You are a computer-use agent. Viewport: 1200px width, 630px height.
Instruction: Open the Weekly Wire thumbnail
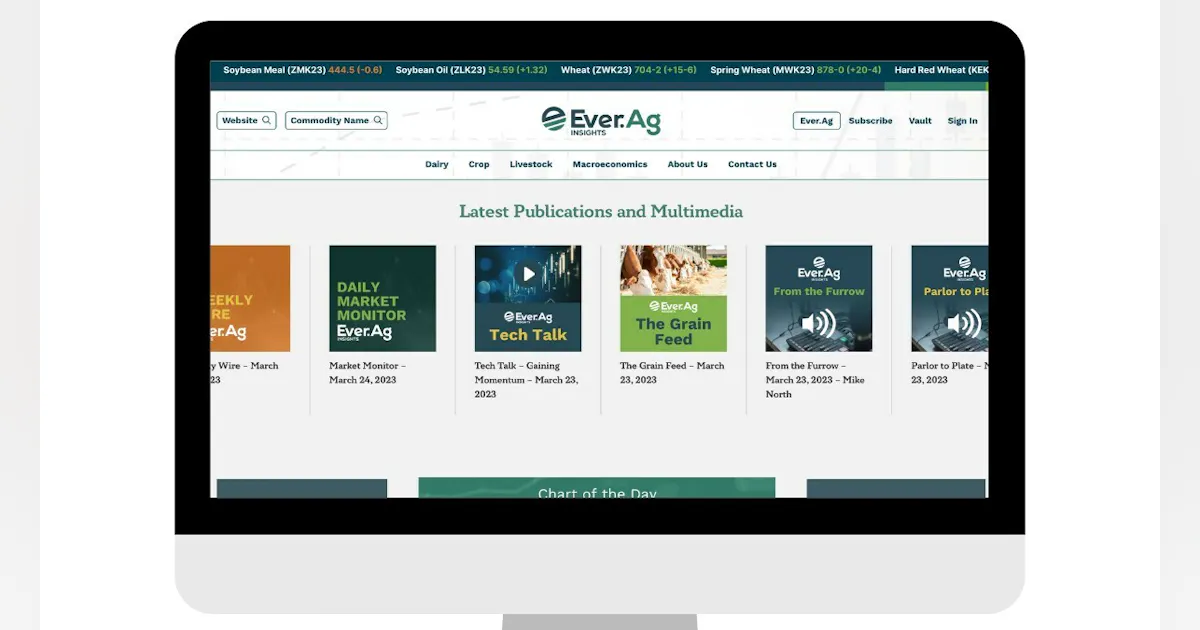pyautogui.click(x=250, y=298)
